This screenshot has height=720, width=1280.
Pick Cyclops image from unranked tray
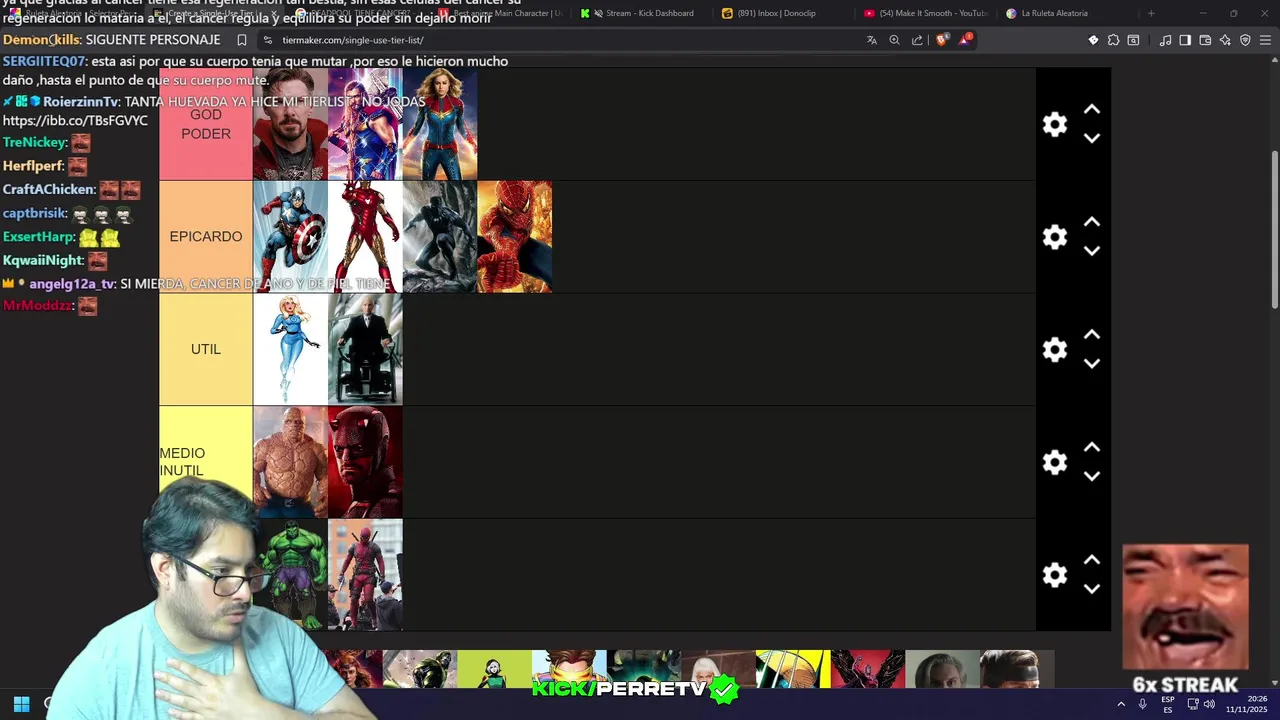click(x=569, y=669)
